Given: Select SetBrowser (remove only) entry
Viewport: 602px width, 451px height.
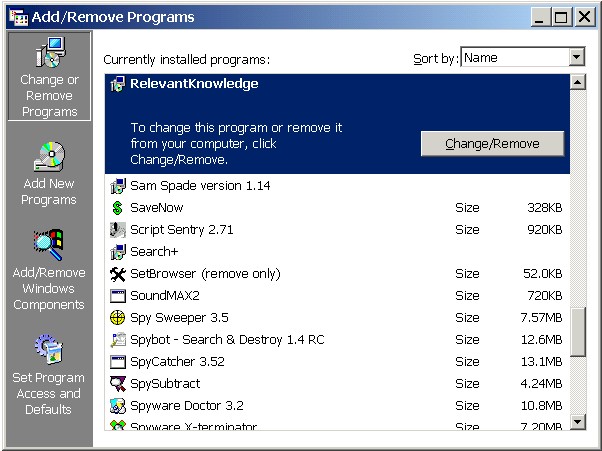Looking at the screenshot, I should coord(337,274).
